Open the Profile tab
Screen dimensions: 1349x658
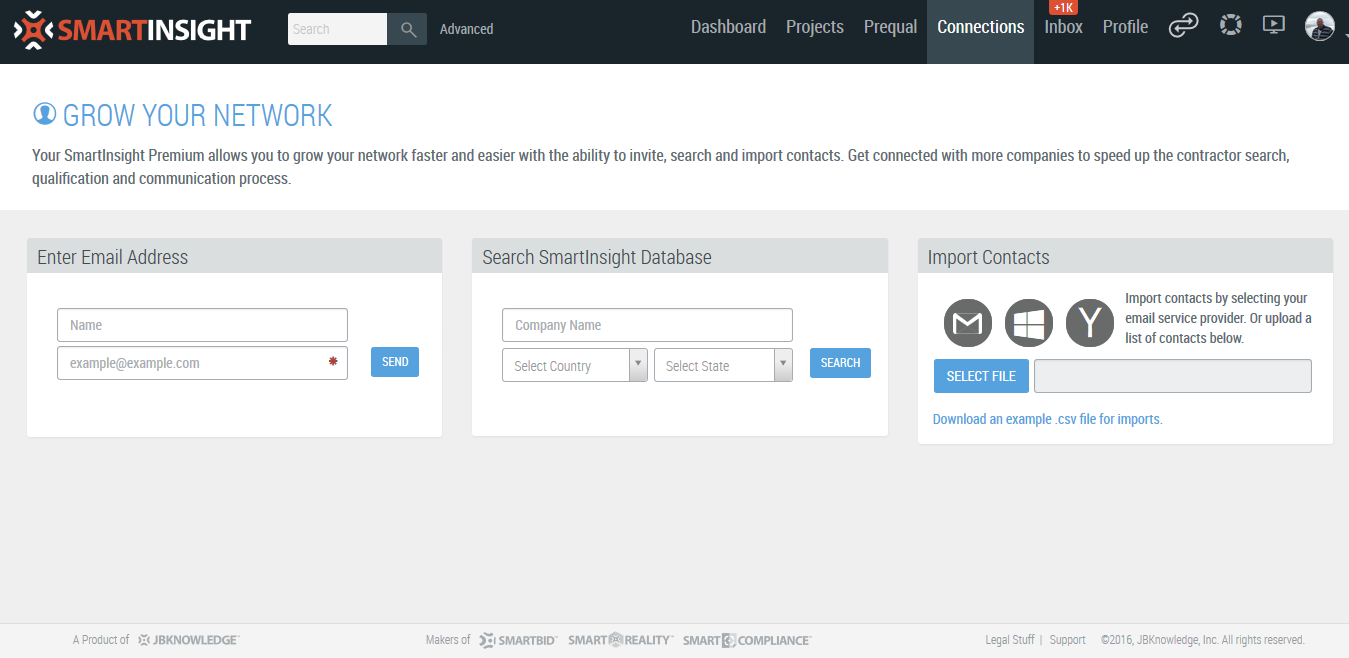tap(1125, 27)
